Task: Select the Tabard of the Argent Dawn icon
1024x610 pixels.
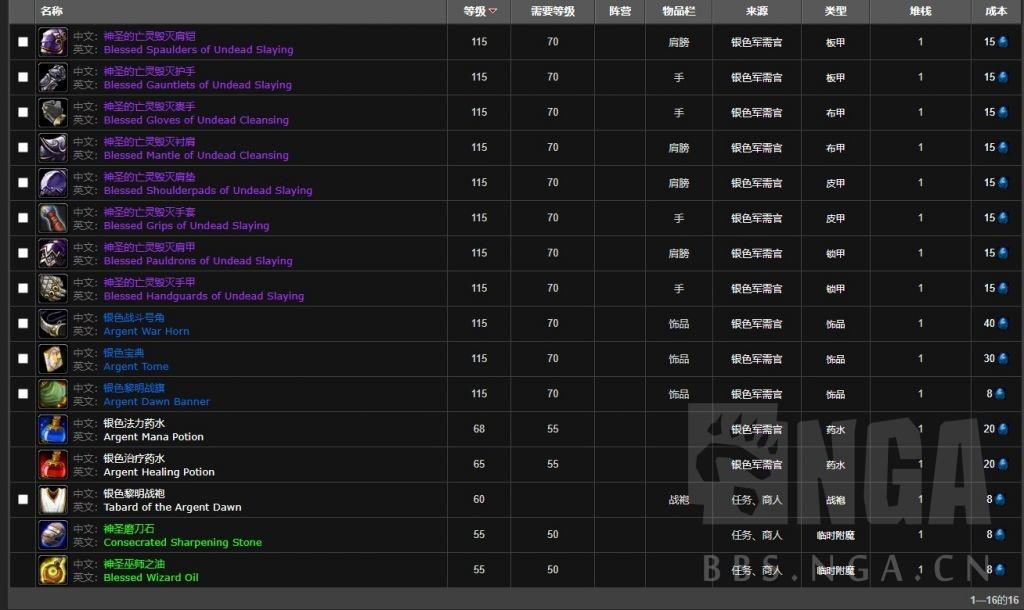Action: [x=53, y=500]
